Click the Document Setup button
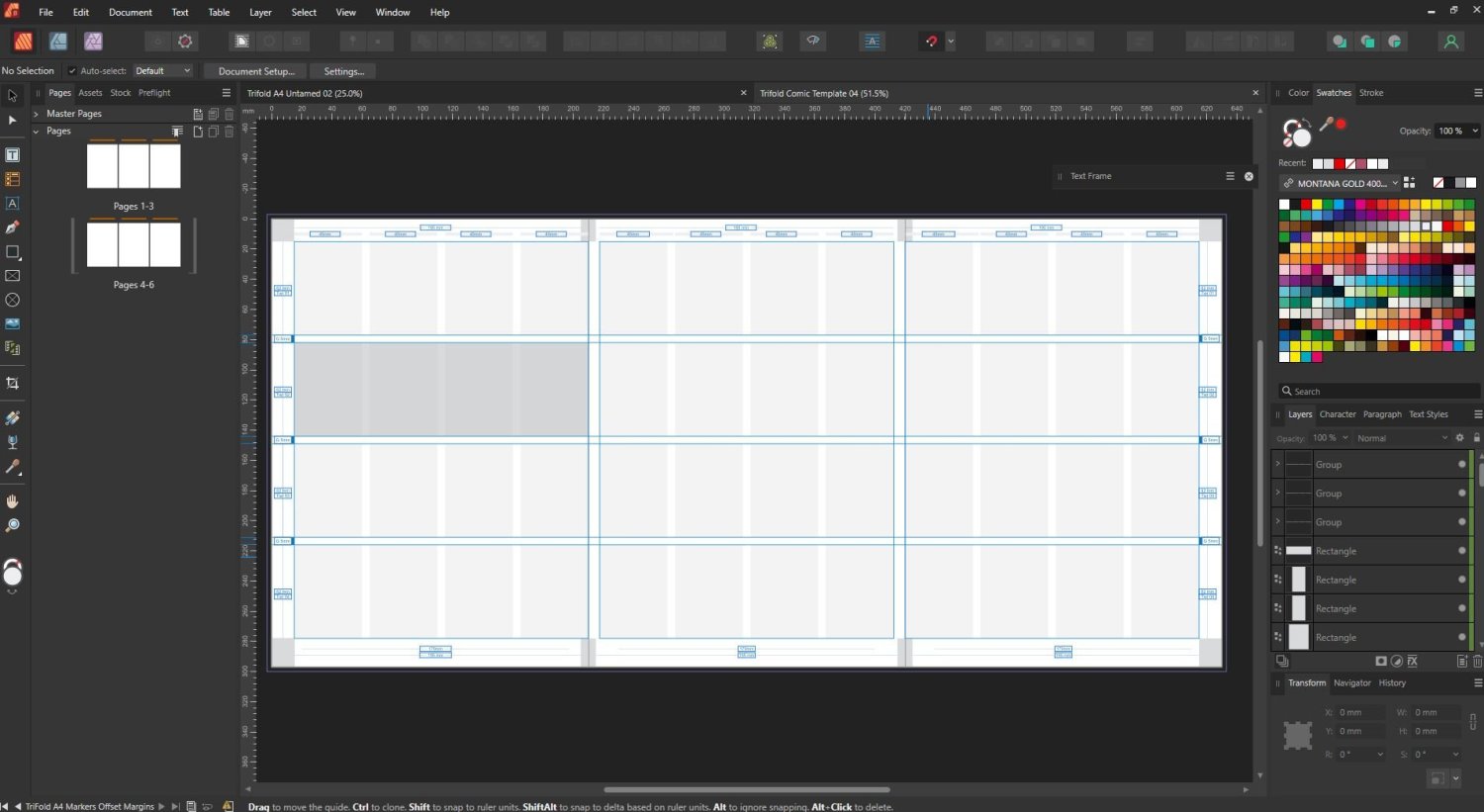 pos(255,70)
